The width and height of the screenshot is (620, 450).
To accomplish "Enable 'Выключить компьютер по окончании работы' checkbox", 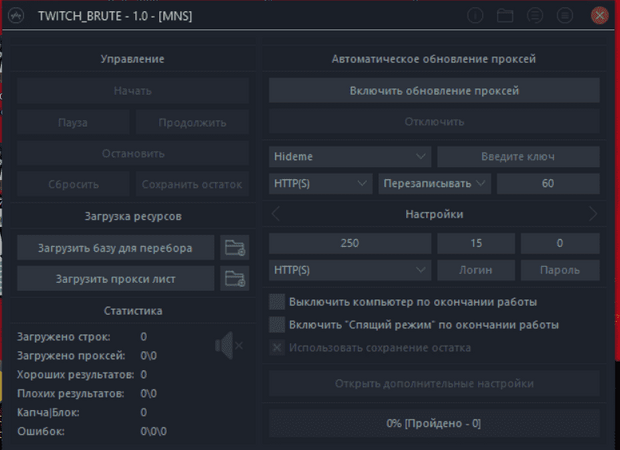I will (277, 302).
